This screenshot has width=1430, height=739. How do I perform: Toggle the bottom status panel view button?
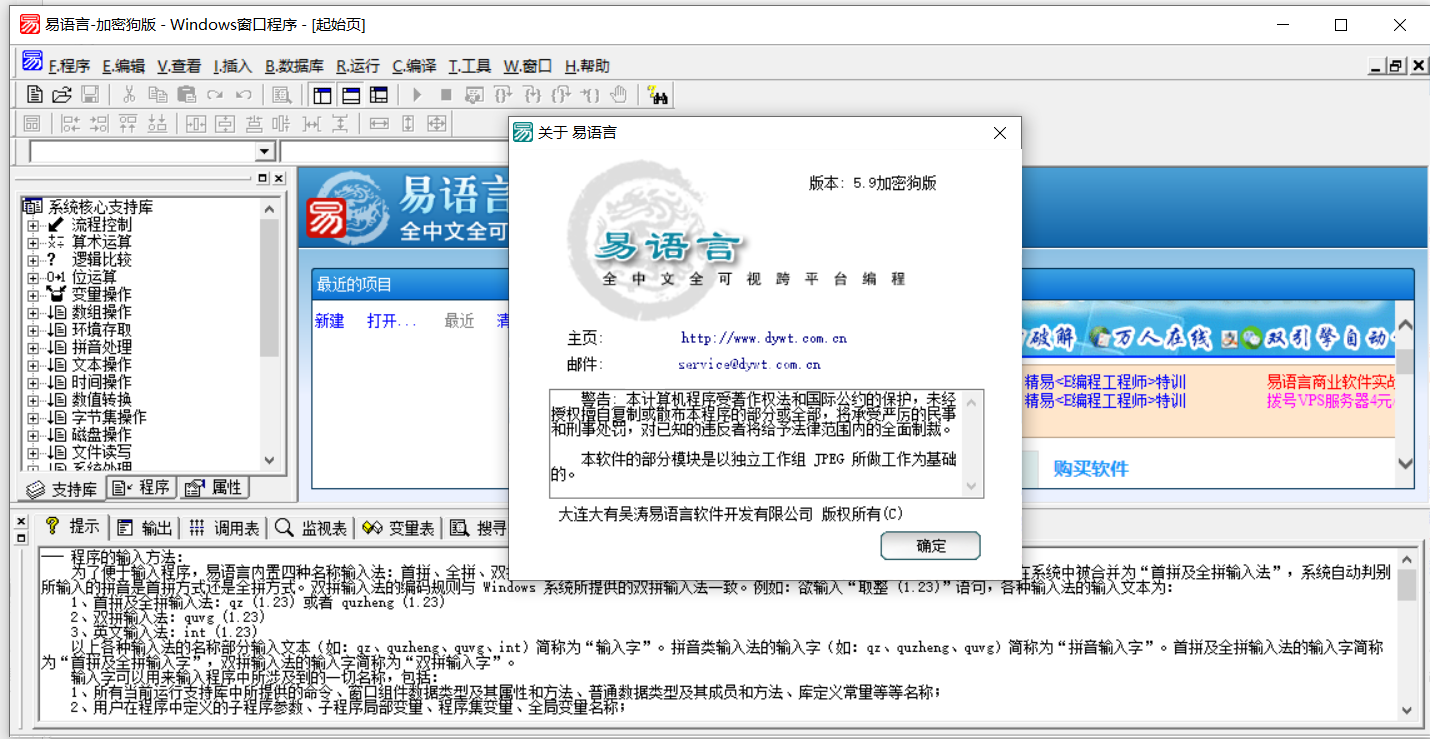[351, 95]
